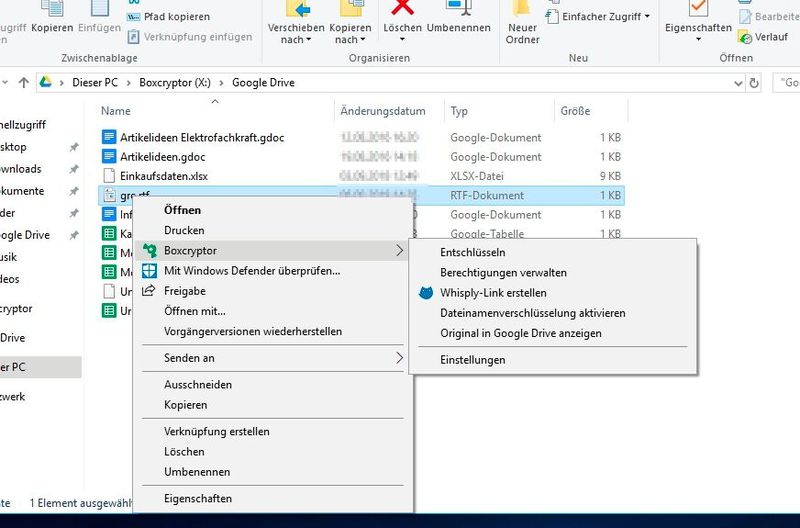Open the Boxcryptor submenu entry
This screenshot has width=800, height=528.
pyautogui.click(x=271, y=250)
